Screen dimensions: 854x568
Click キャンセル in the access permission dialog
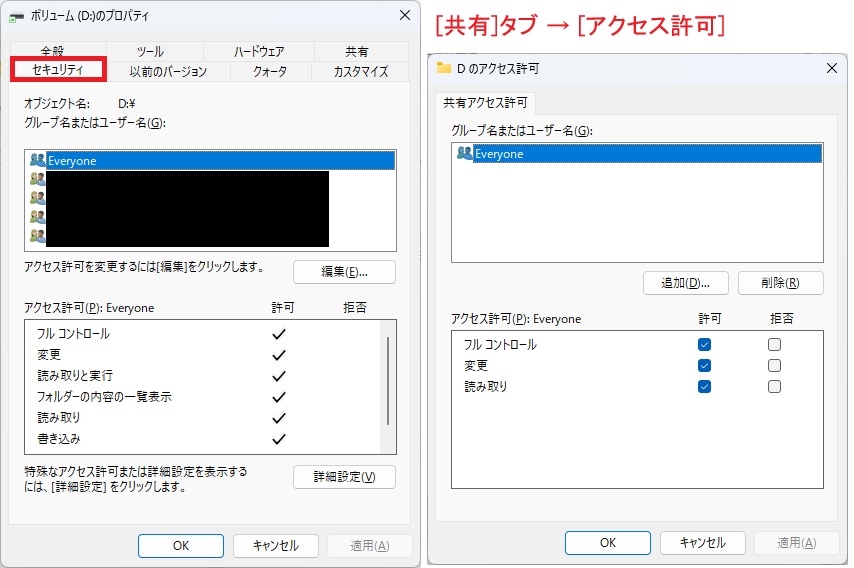coord(703,543)
